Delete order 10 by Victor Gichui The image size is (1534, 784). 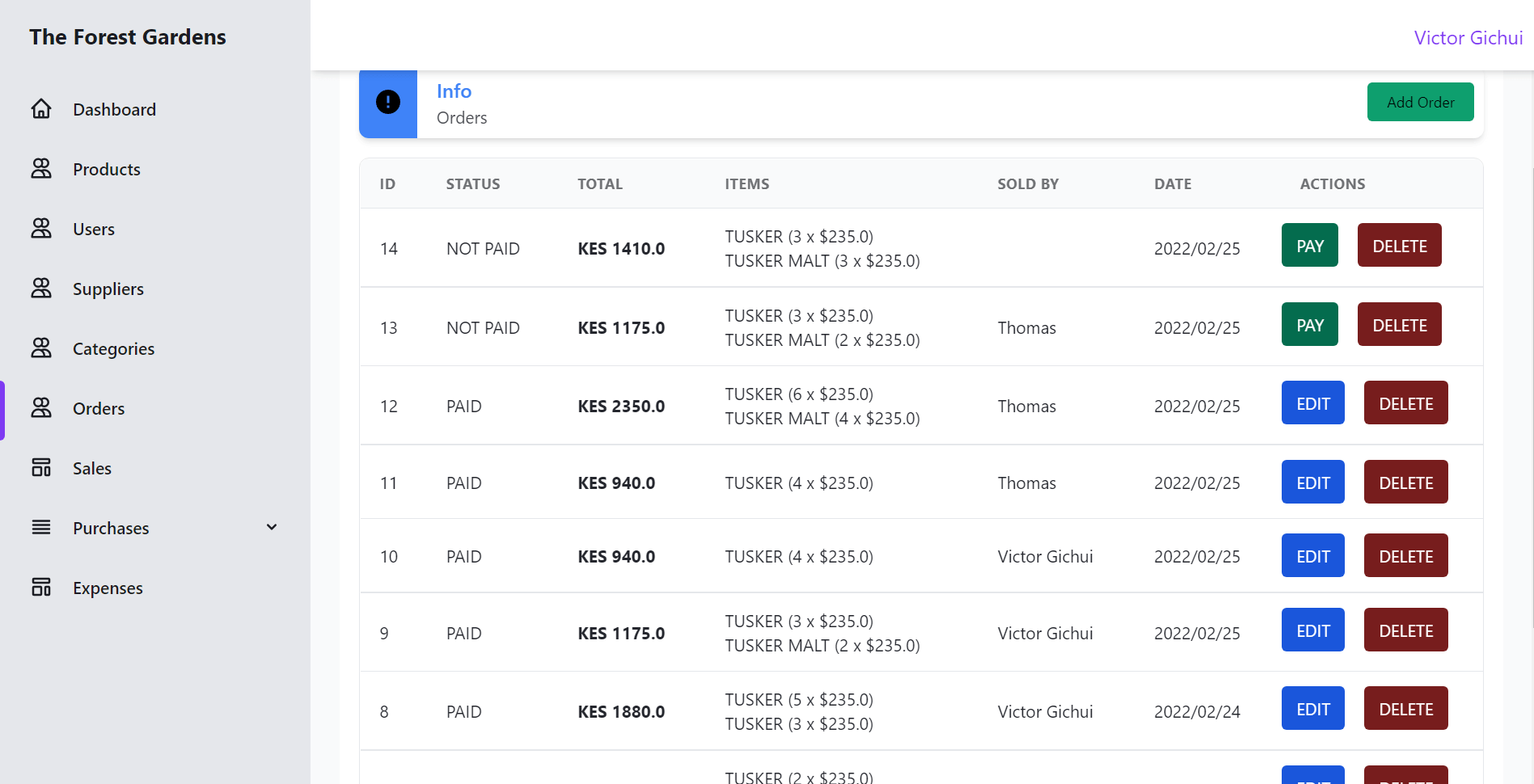1405,556
